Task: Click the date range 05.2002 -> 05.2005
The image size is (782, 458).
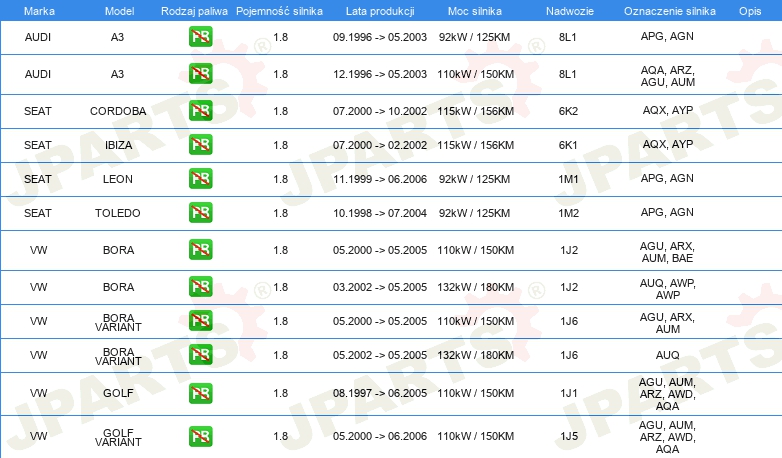Action: click(x=380, y=355)
